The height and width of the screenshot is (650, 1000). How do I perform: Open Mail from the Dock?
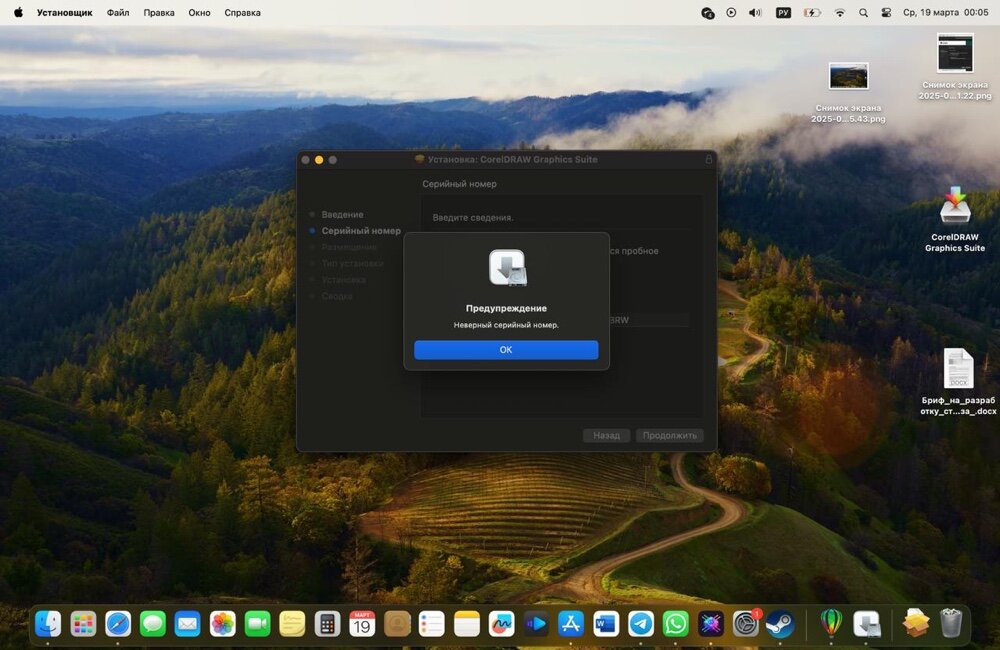click(x=188, y=624)
